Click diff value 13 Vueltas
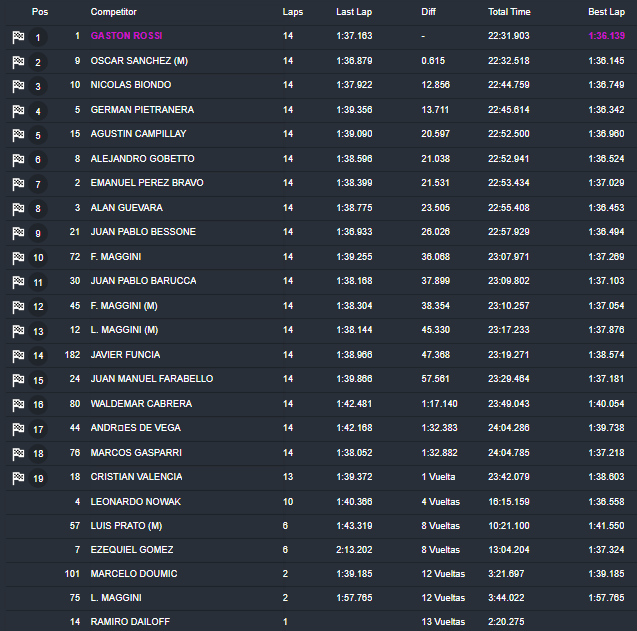Viewport: 637px width, 631px height. click(443, 622)
